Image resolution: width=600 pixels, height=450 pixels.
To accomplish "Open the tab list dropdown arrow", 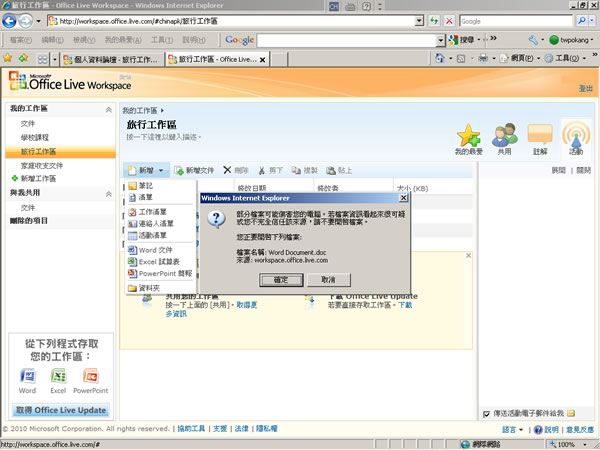I will 55,59.
